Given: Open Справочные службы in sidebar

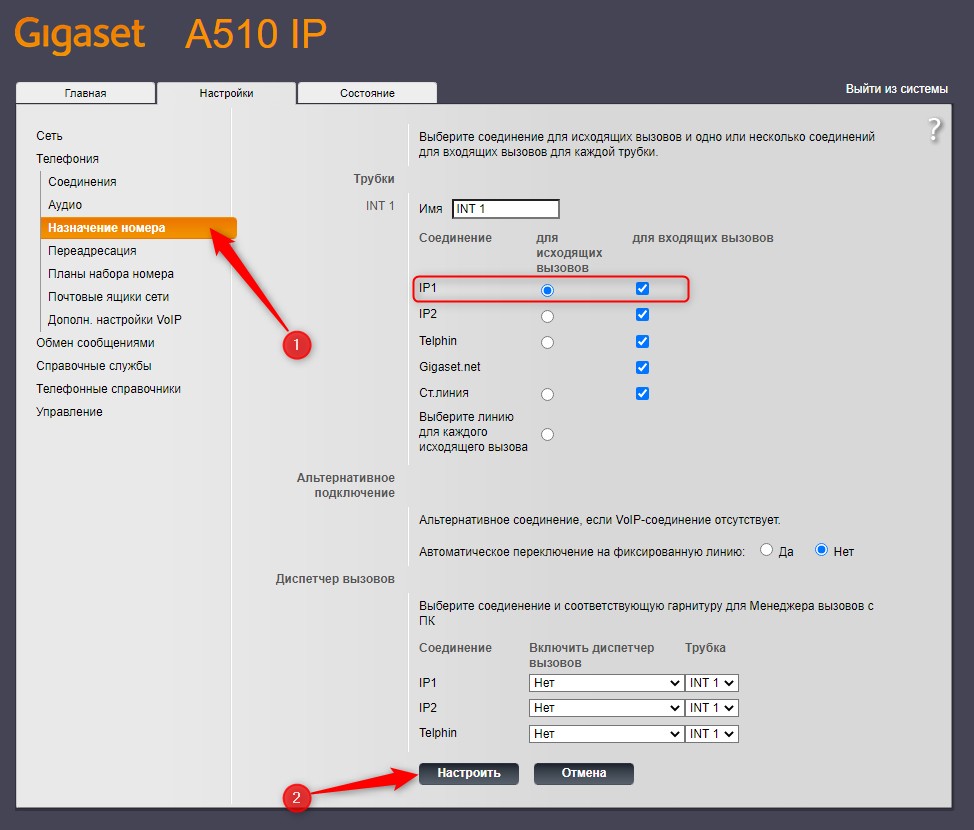Looking at the screenshot, I should click(94, 365).
